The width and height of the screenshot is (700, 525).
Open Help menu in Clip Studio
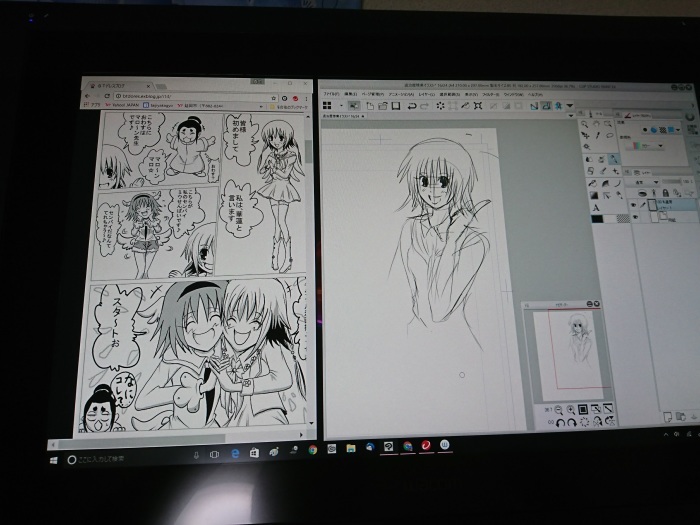(535, 95)
